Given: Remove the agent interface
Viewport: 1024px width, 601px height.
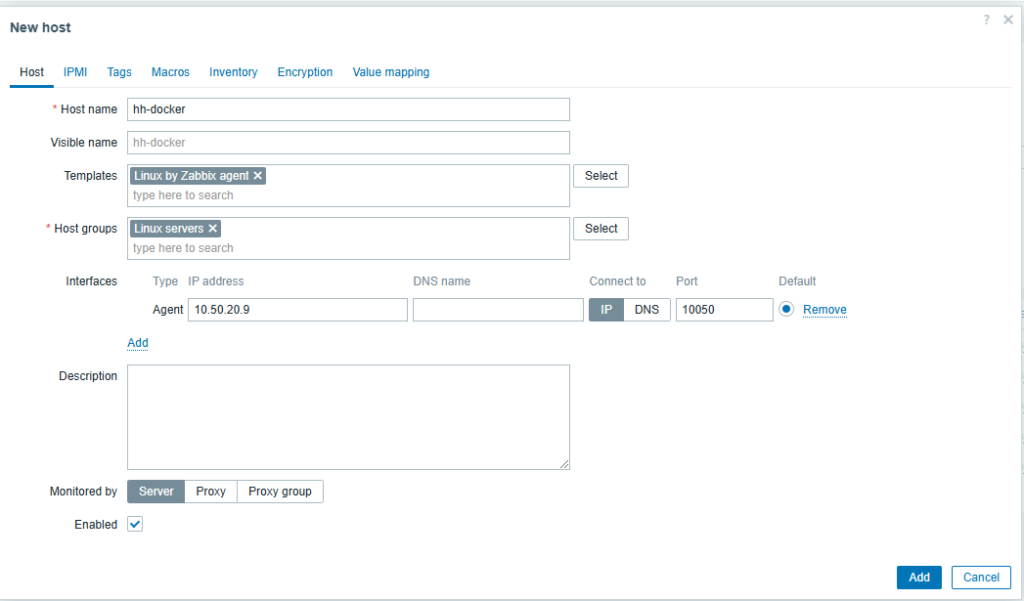Looking at the screenshot, I should click(x=825, y=309).
